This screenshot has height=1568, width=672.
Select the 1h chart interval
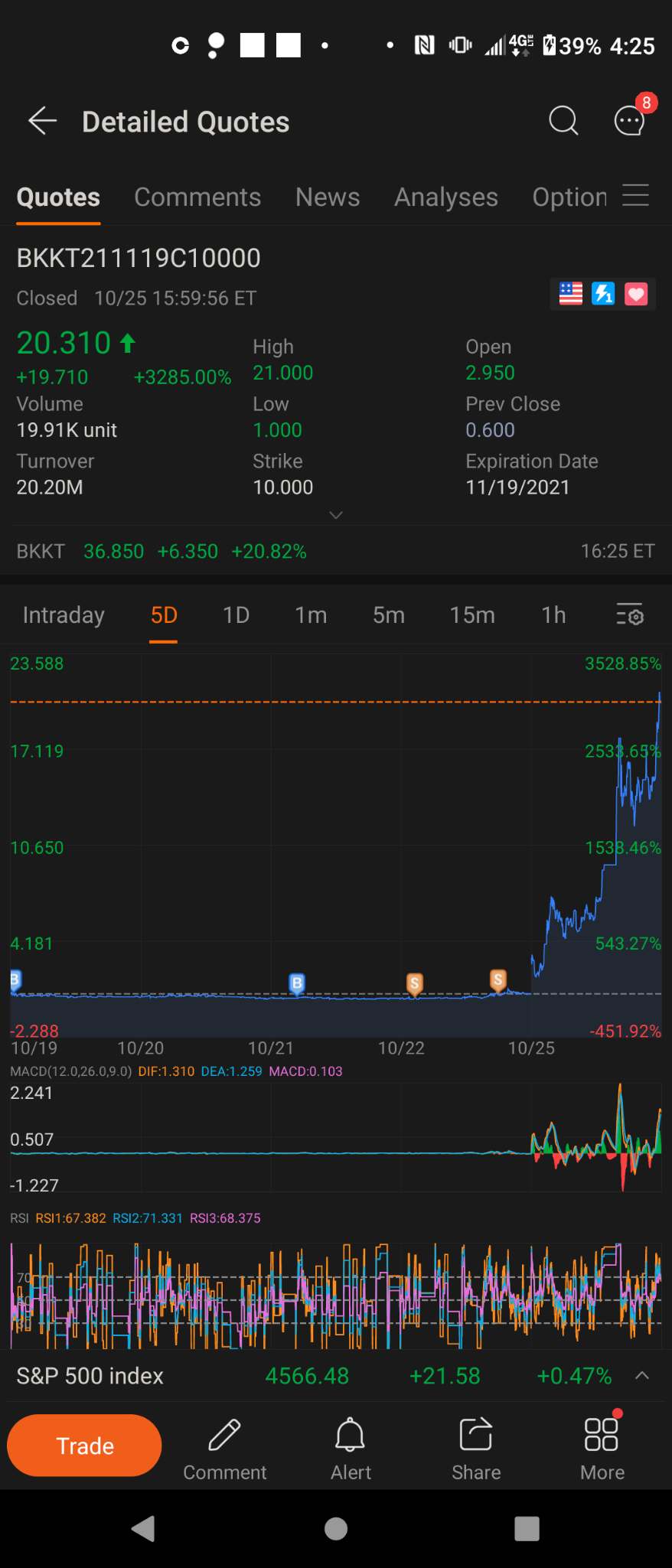[x=553, y=615]
